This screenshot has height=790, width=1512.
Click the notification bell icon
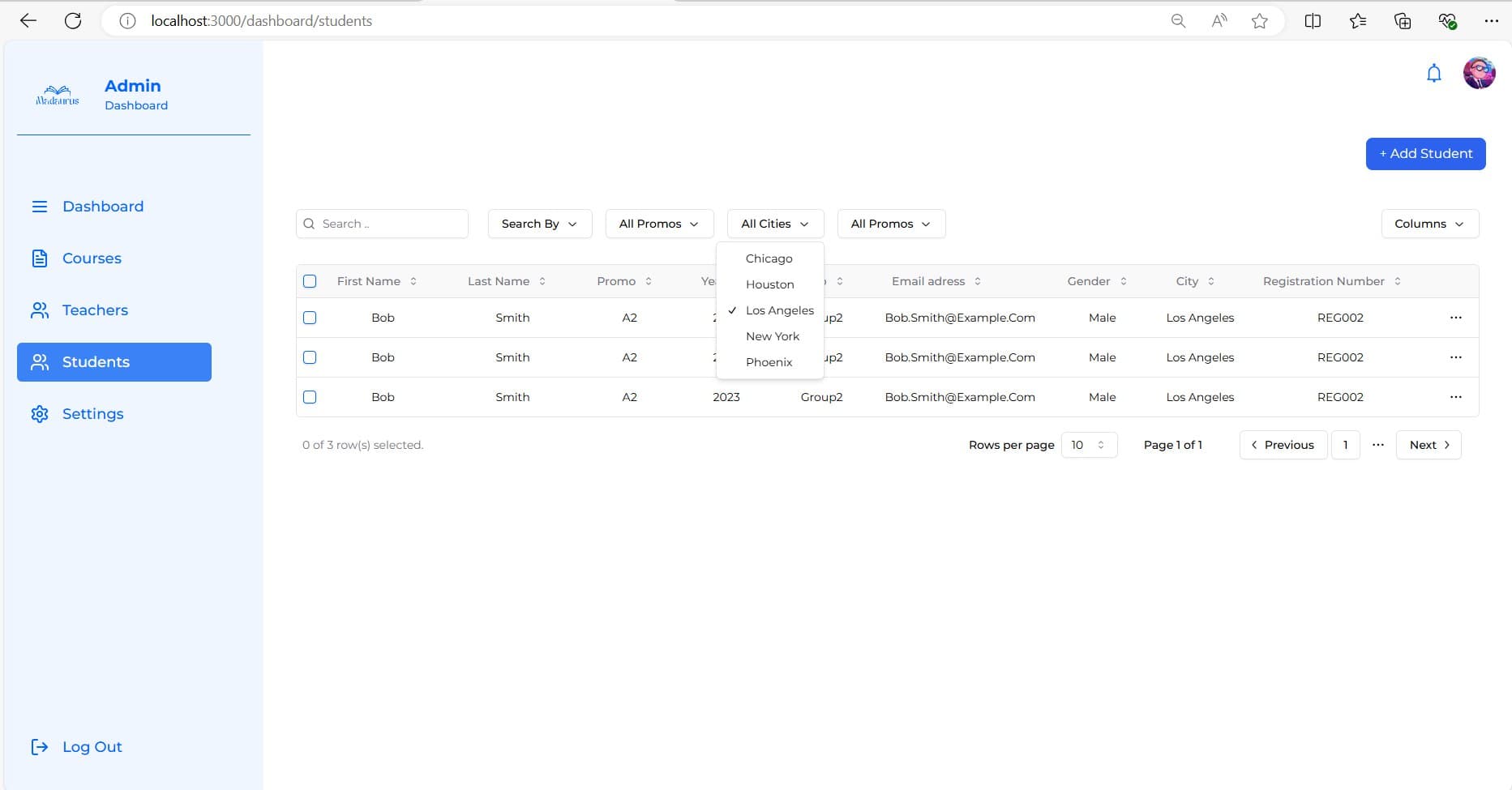pos(1433,74)
